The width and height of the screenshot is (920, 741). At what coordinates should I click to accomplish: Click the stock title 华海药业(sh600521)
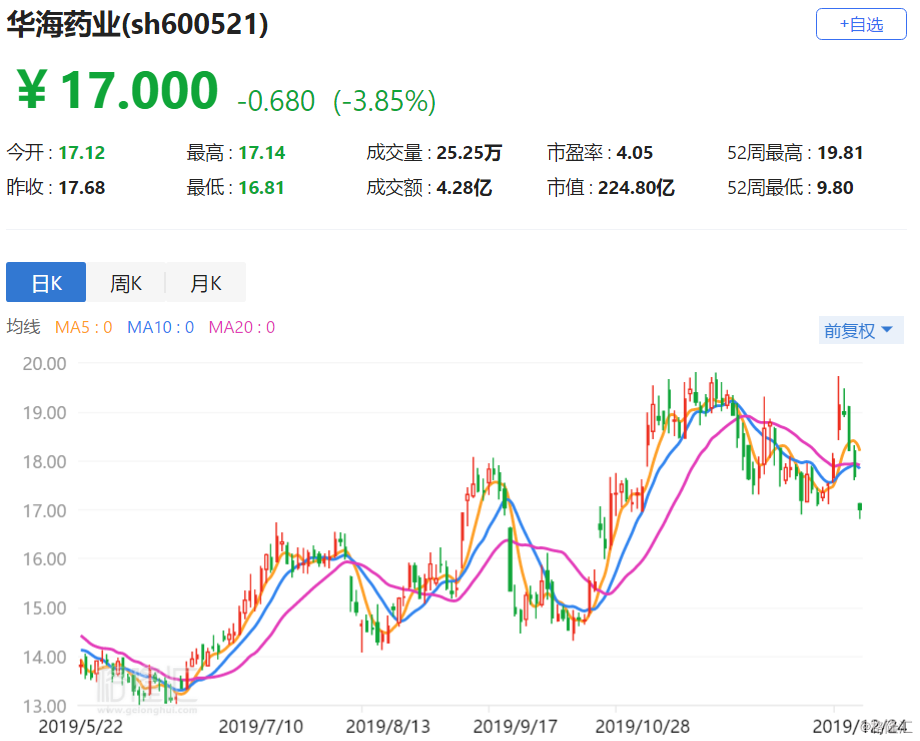click(137, 25)
